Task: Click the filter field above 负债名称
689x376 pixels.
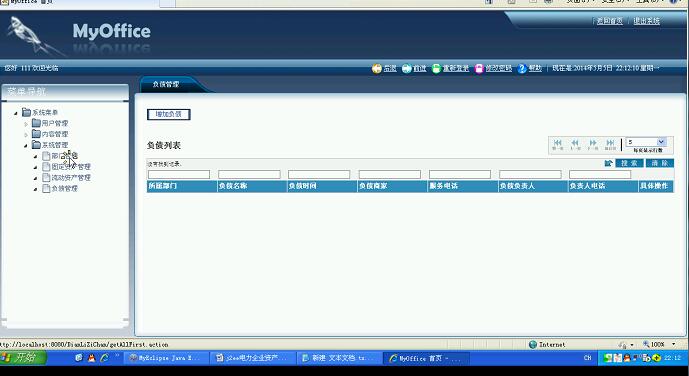Action: point(249,174)
